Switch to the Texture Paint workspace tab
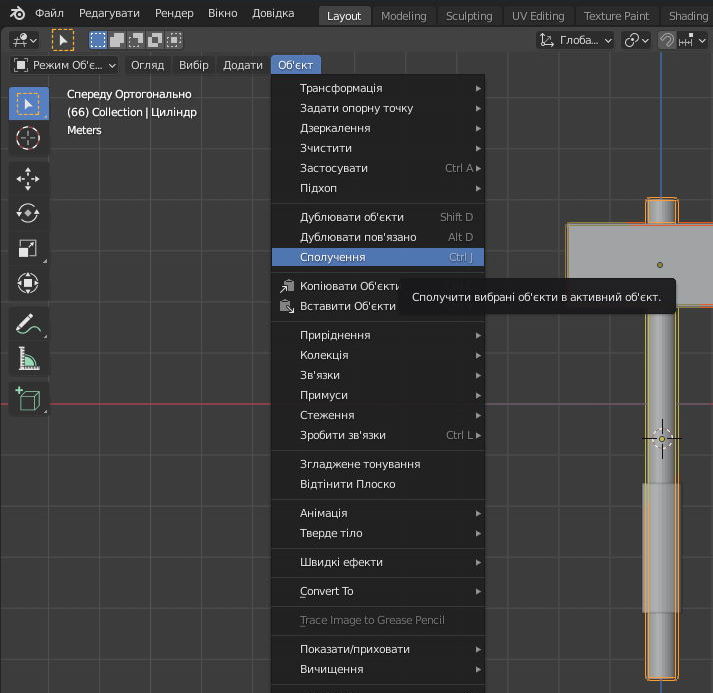The height and width of the screenshot is (693, 713). (x=616, y=16)
